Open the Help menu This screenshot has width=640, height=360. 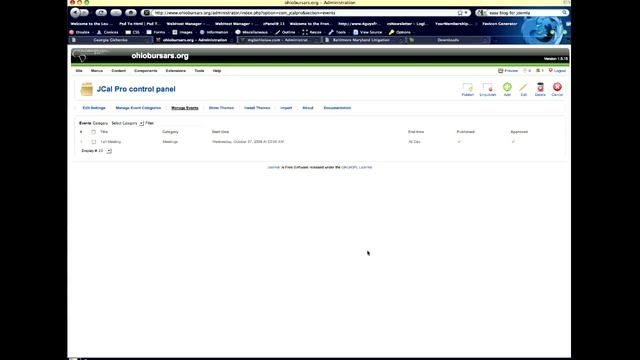coord(217,71)
